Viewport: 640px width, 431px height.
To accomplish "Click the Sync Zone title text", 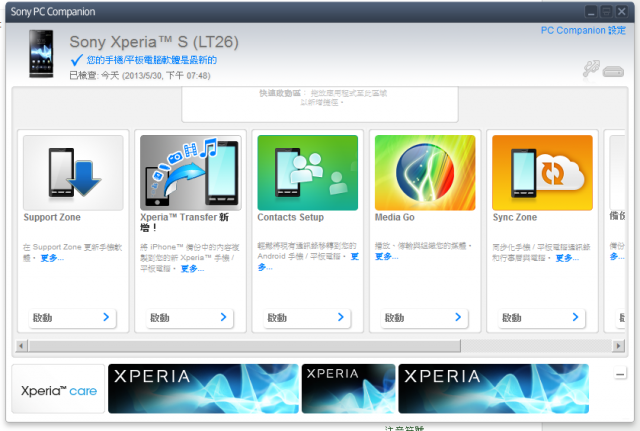I will coord(515,218).
